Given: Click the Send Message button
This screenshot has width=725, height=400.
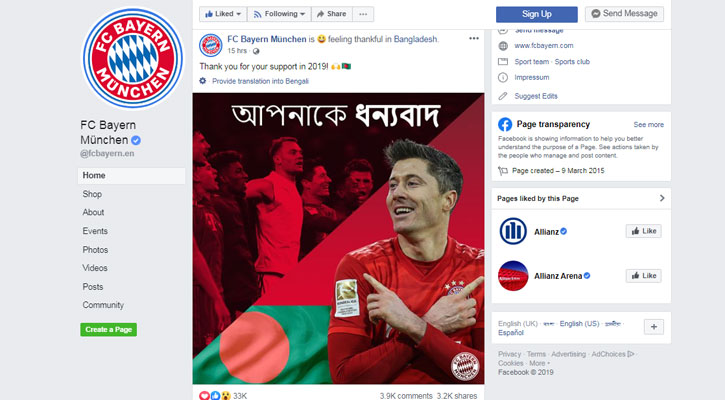Looking at the screenshot, I should tap(624, 14).
